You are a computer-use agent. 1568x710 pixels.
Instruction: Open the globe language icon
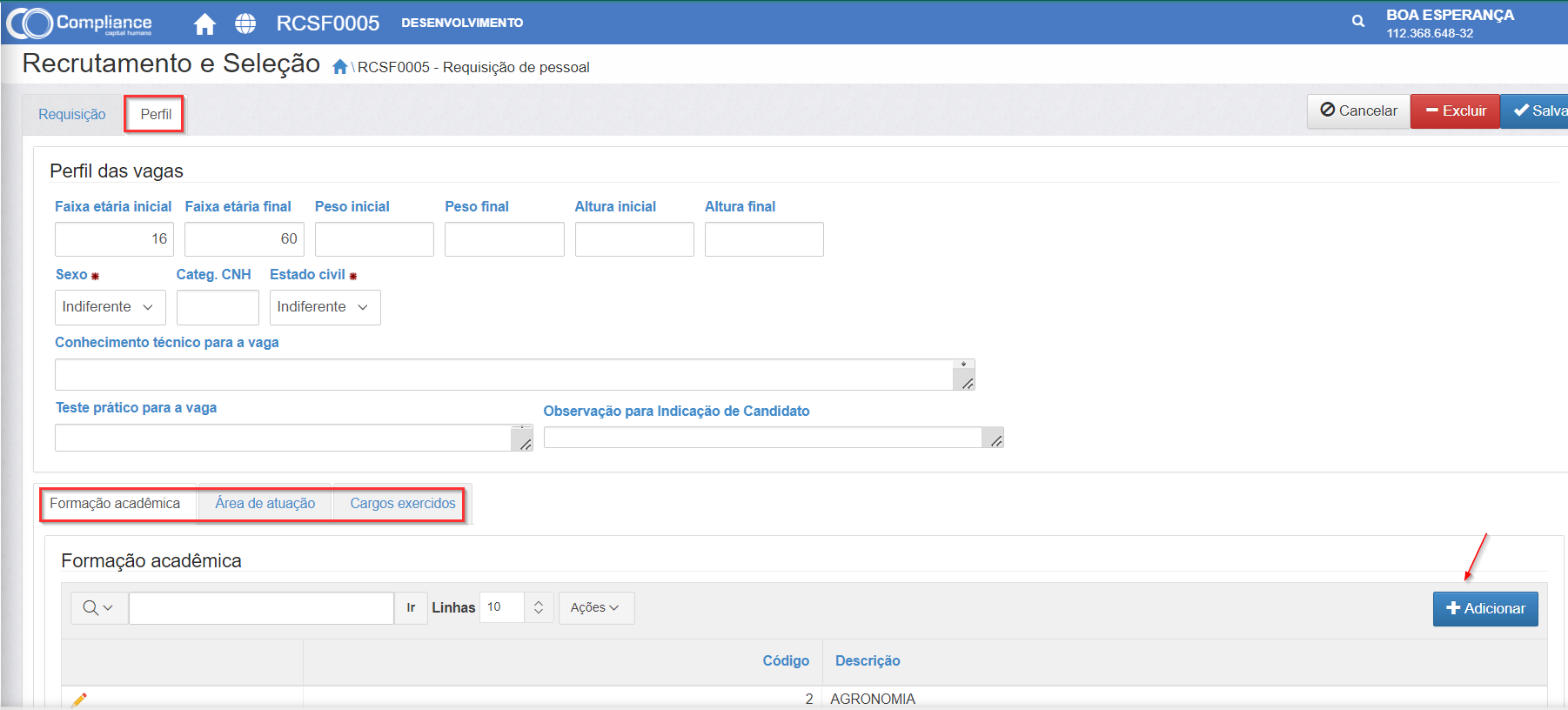click(245, 23)
